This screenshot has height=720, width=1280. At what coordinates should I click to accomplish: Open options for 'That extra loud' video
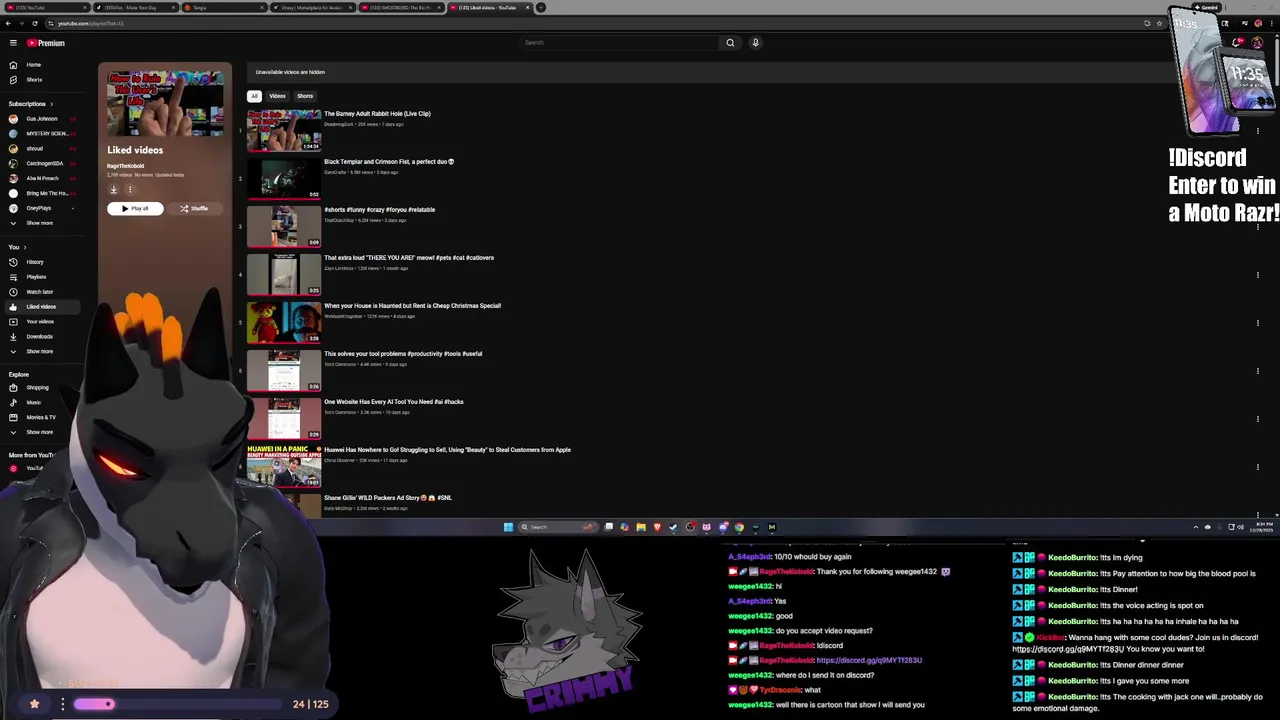tap(1257, 275)
